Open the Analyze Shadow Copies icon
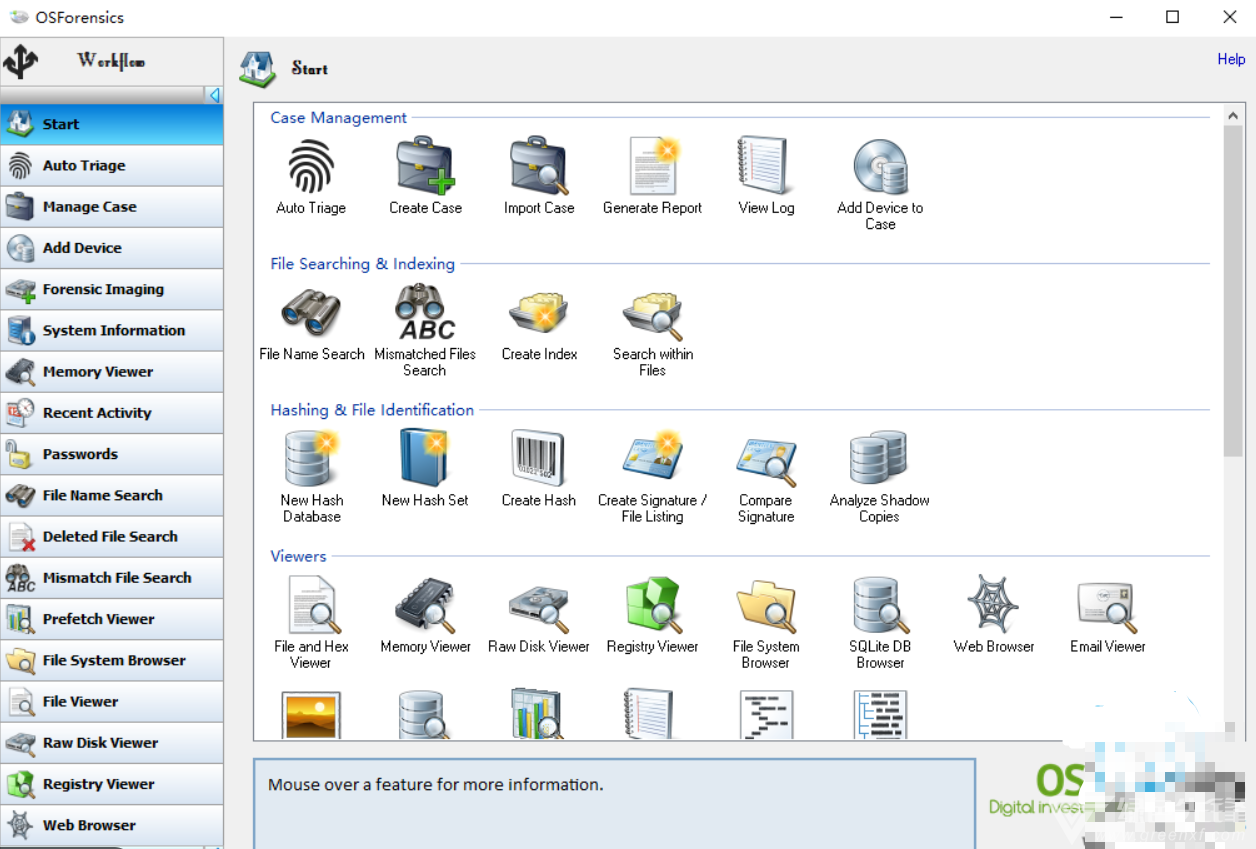The height and width of the screenshot is (849, 1256). tap(879, 458)
